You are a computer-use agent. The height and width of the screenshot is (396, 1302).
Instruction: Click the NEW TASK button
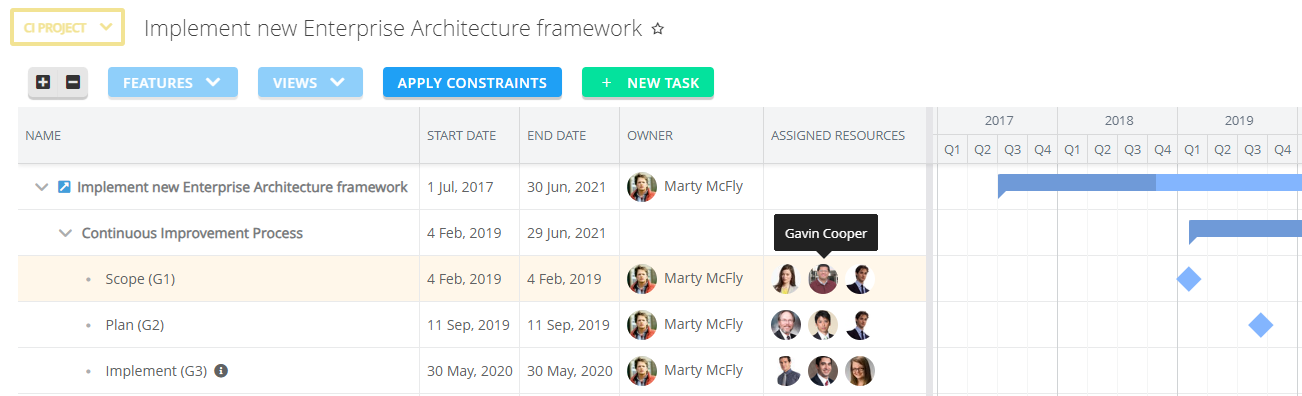point(648,83)
